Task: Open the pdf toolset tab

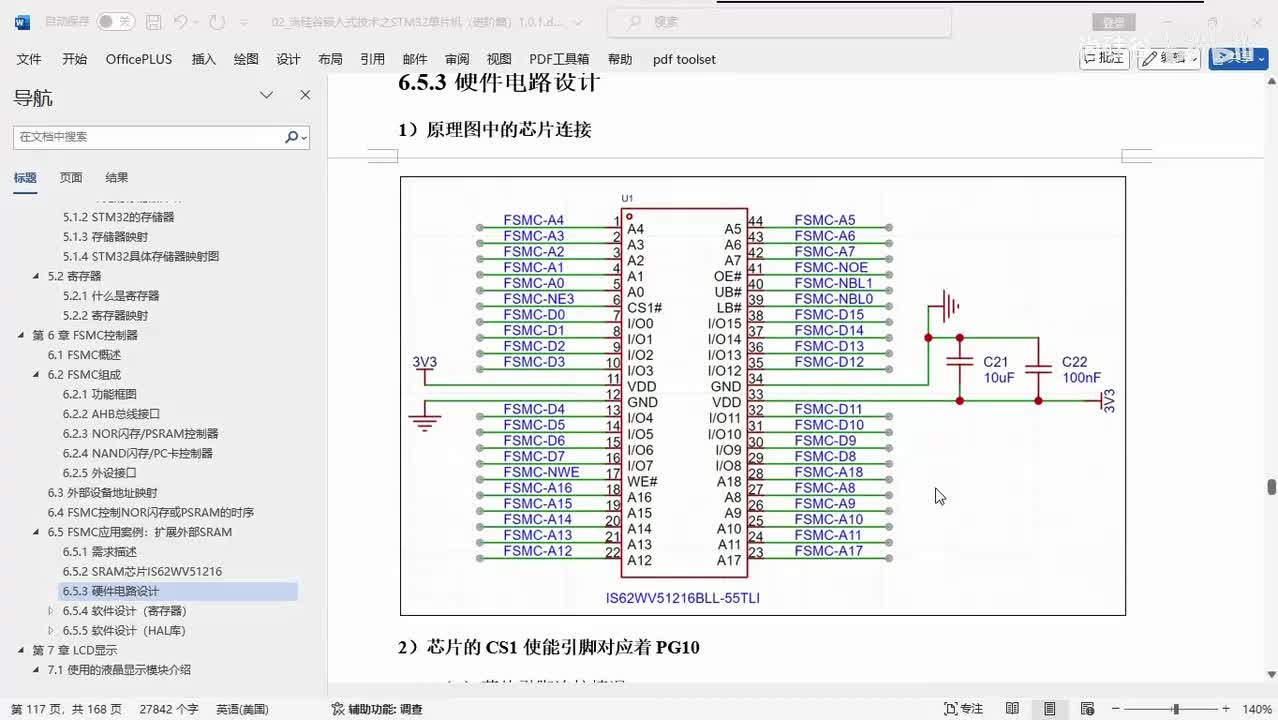Action: point(684,59)
